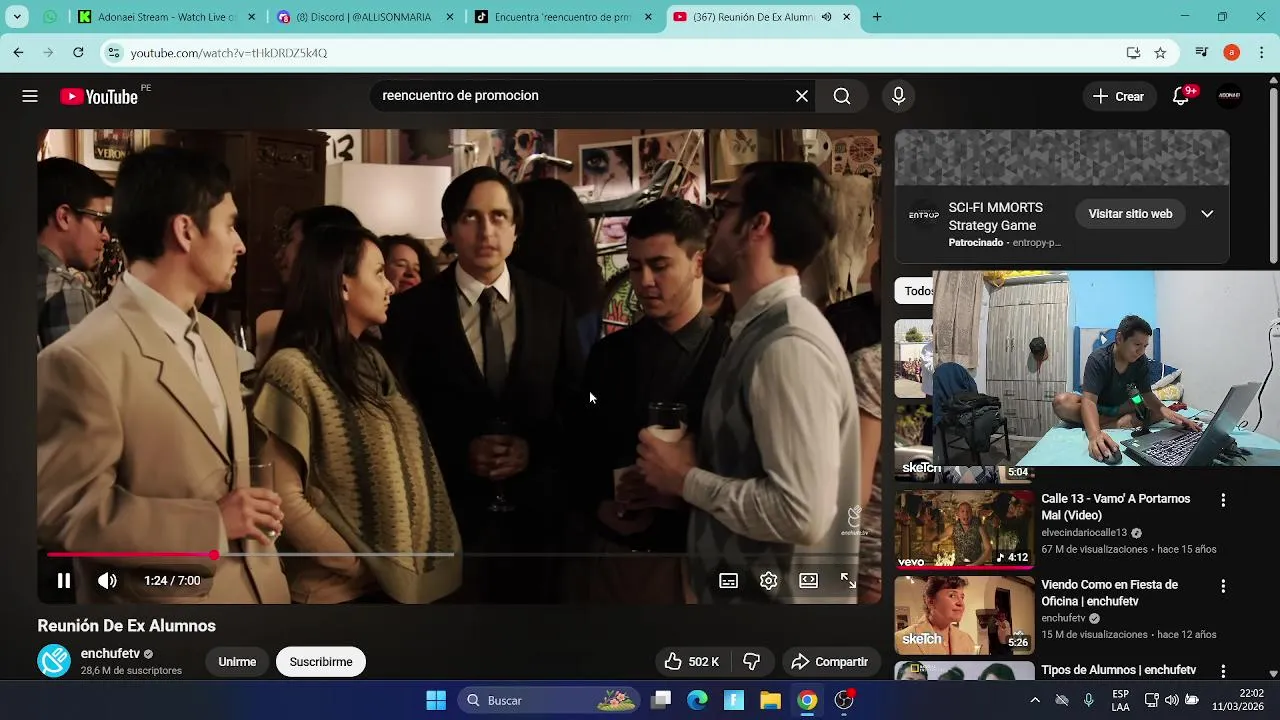This screenshot has width=1280, height=720.
Task: Open Viendo Como en Fiesta de Oficina thumbnail
Action: [x=964, y=615]
